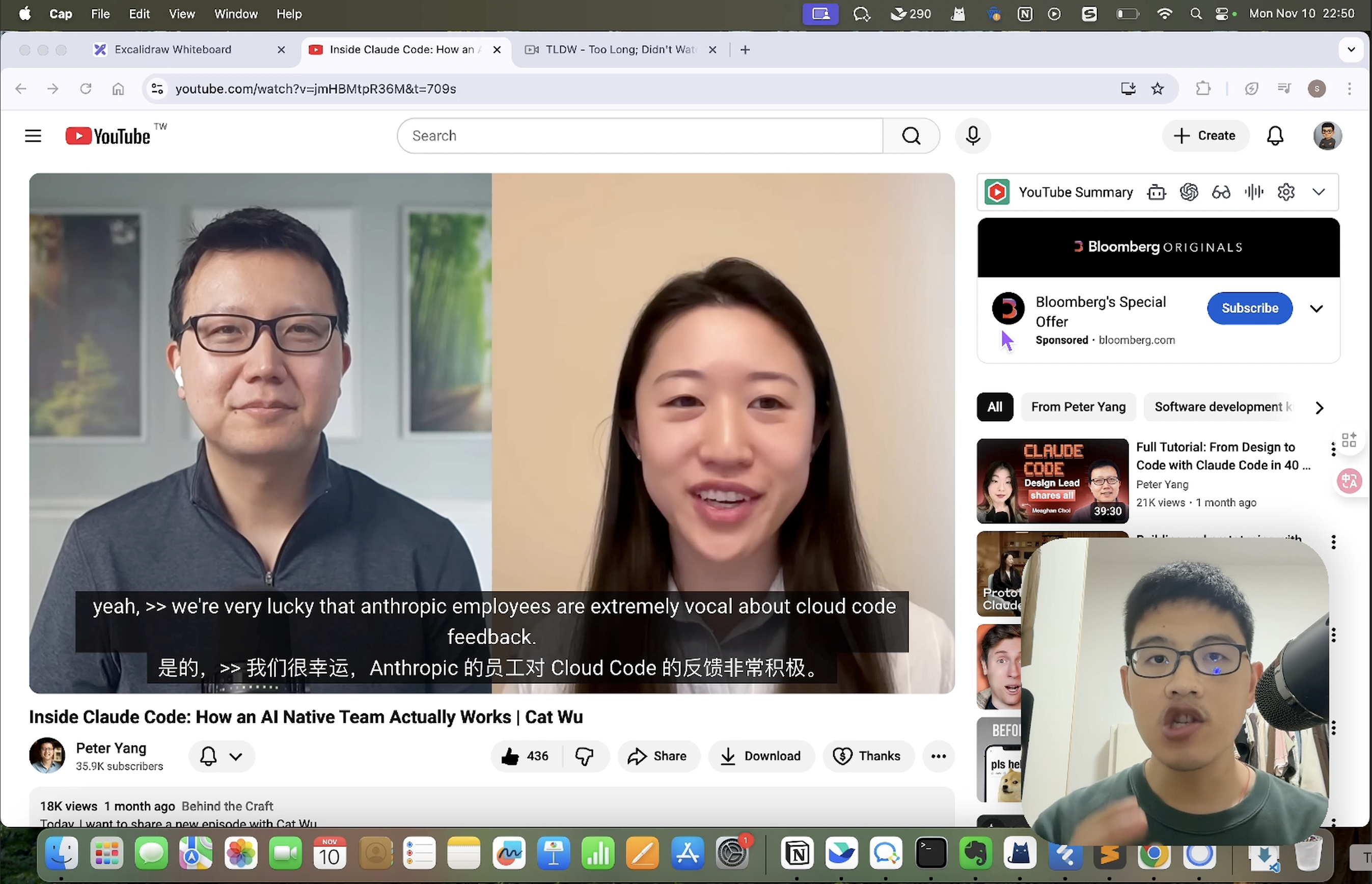This screenshot has width=1372, height=884.
Task: Open the Create menu on YouTube
Action: click(x=1205, y=136)
